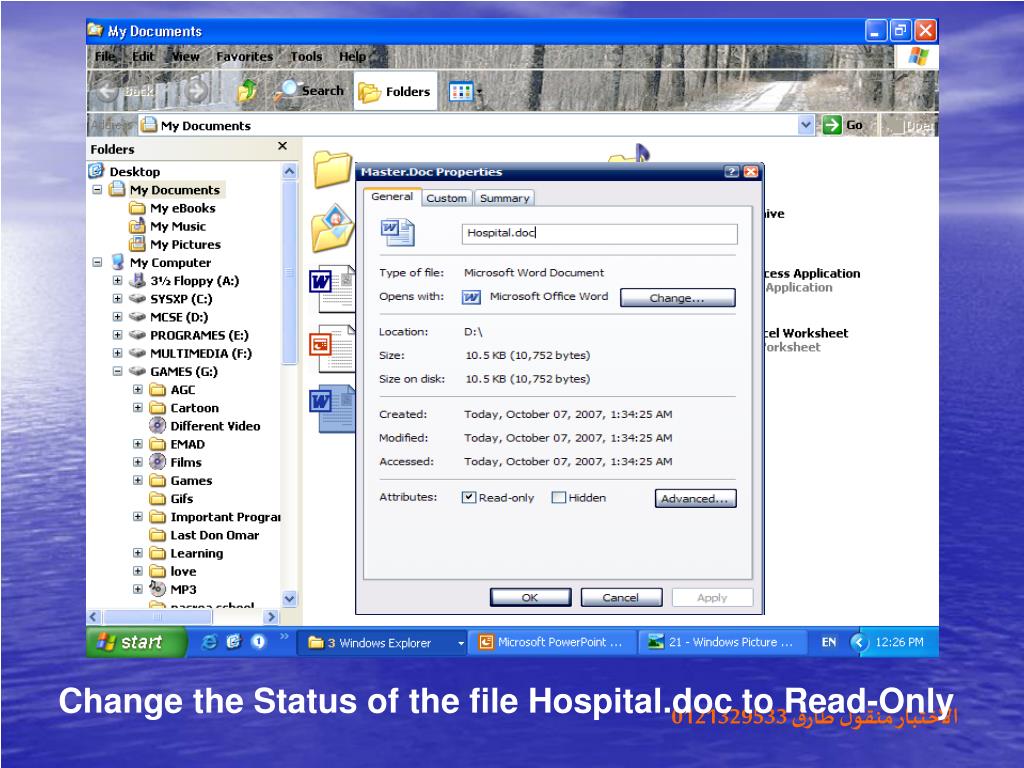Viewport: 1024px width, 768px height.
Task: Click the help question mark in Properties title bar
Action: point(731,172)
